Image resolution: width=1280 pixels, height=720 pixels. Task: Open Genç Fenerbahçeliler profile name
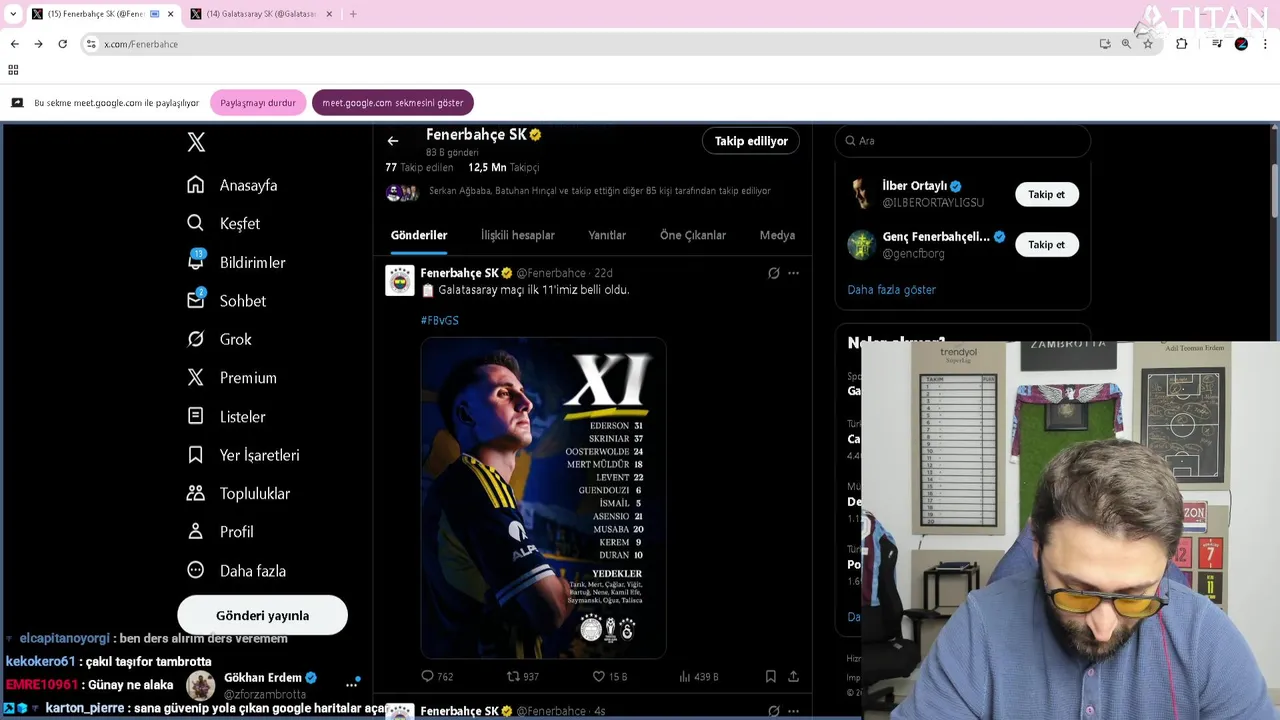point(936,237)
